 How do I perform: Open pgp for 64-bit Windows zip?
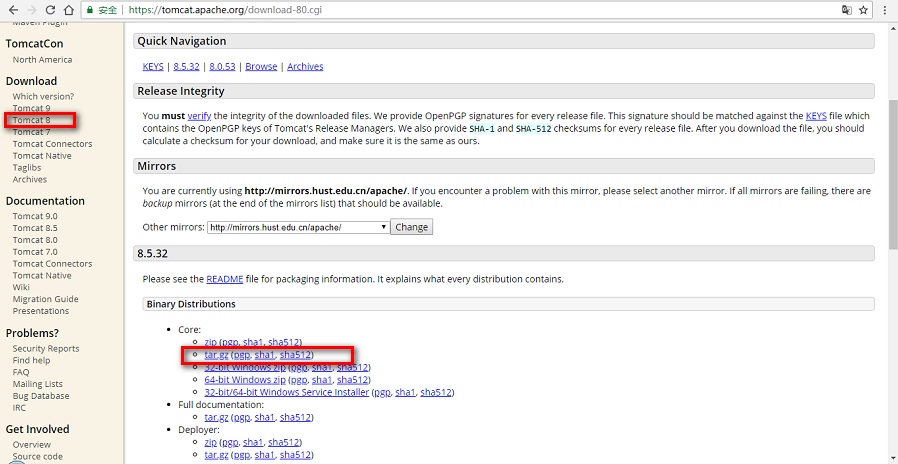299,380
